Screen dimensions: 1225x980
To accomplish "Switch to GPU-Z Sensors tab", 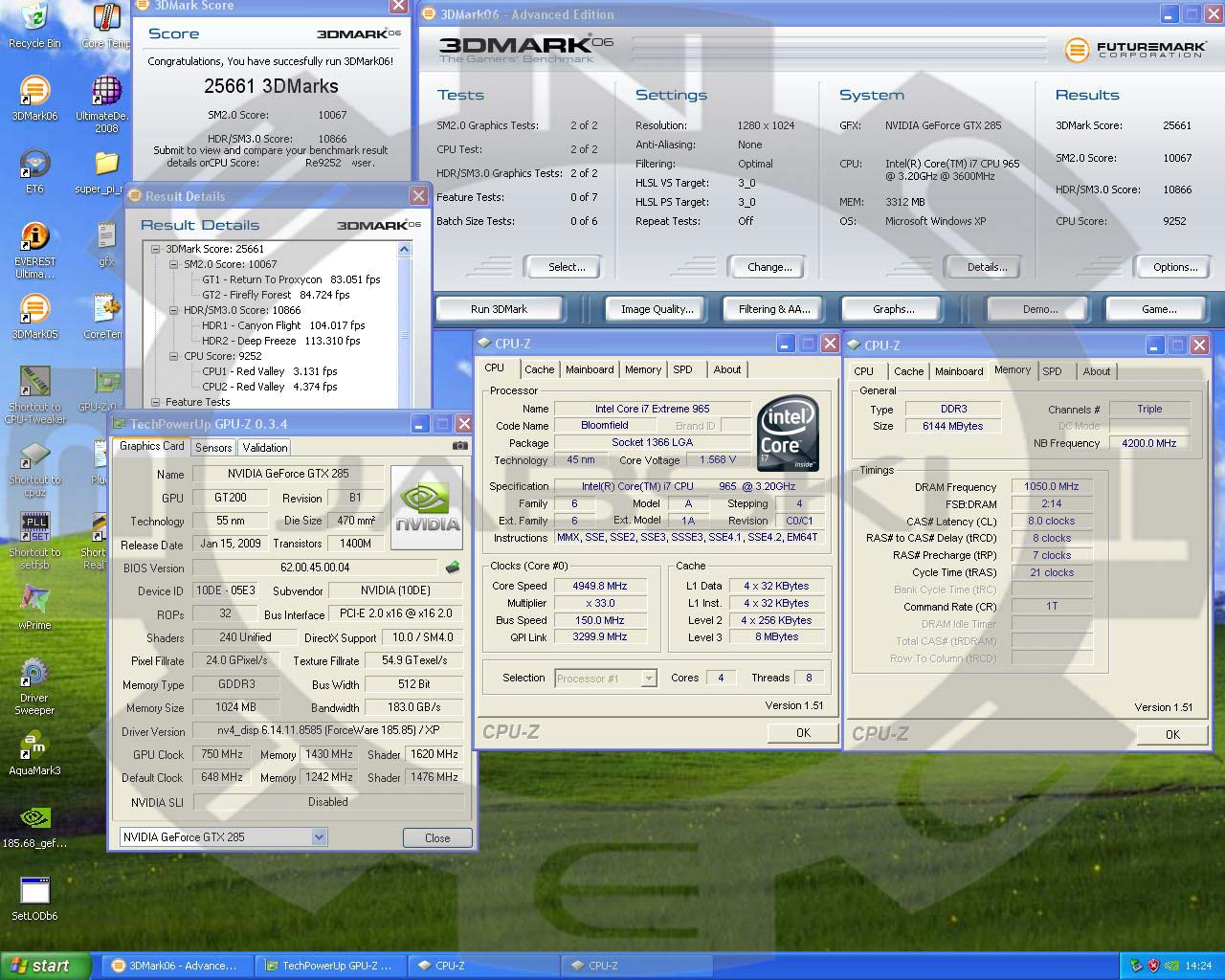I will pos(213,448).
